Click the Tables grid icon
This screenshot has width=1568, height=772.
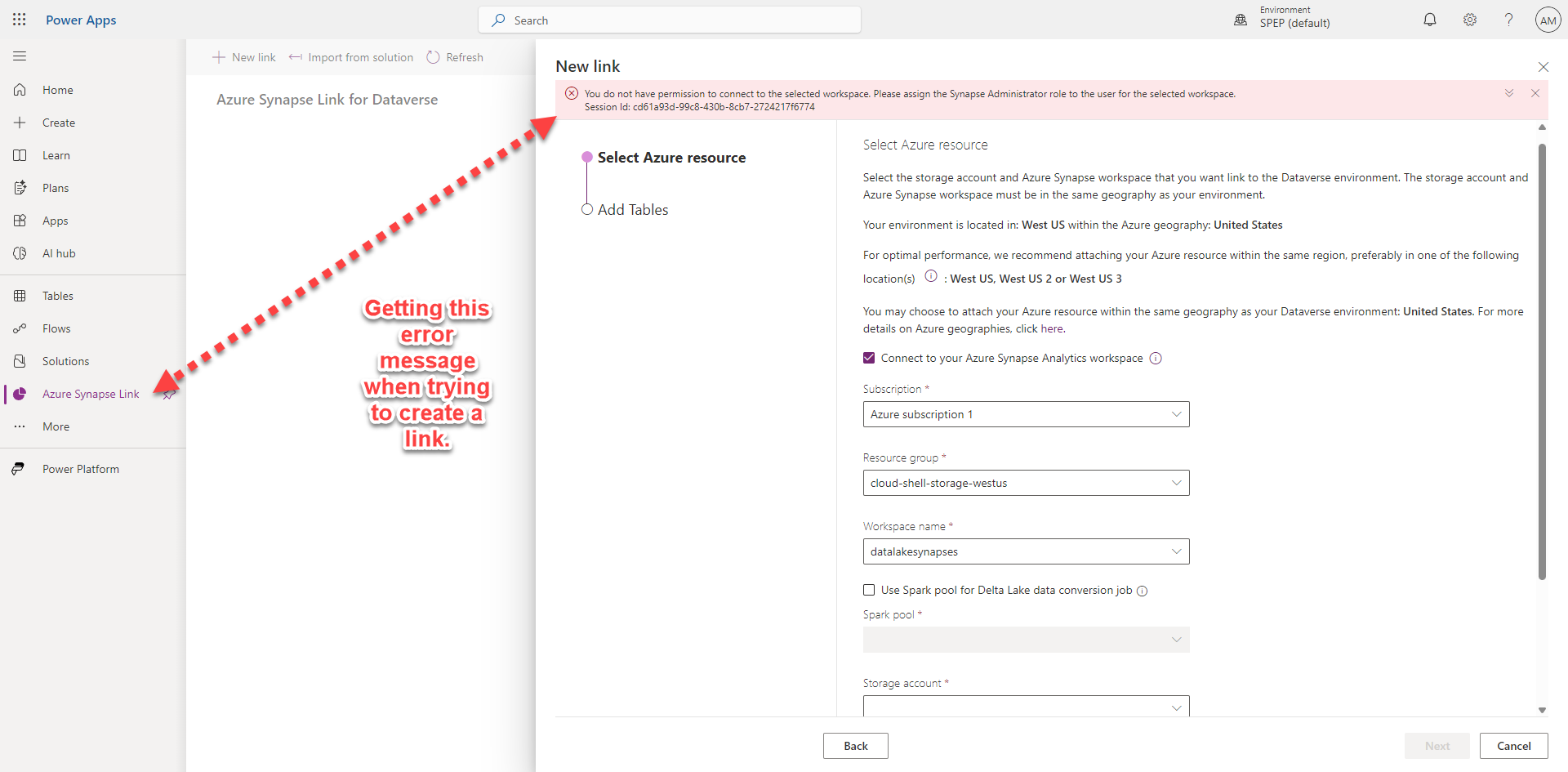pos(20,296)
